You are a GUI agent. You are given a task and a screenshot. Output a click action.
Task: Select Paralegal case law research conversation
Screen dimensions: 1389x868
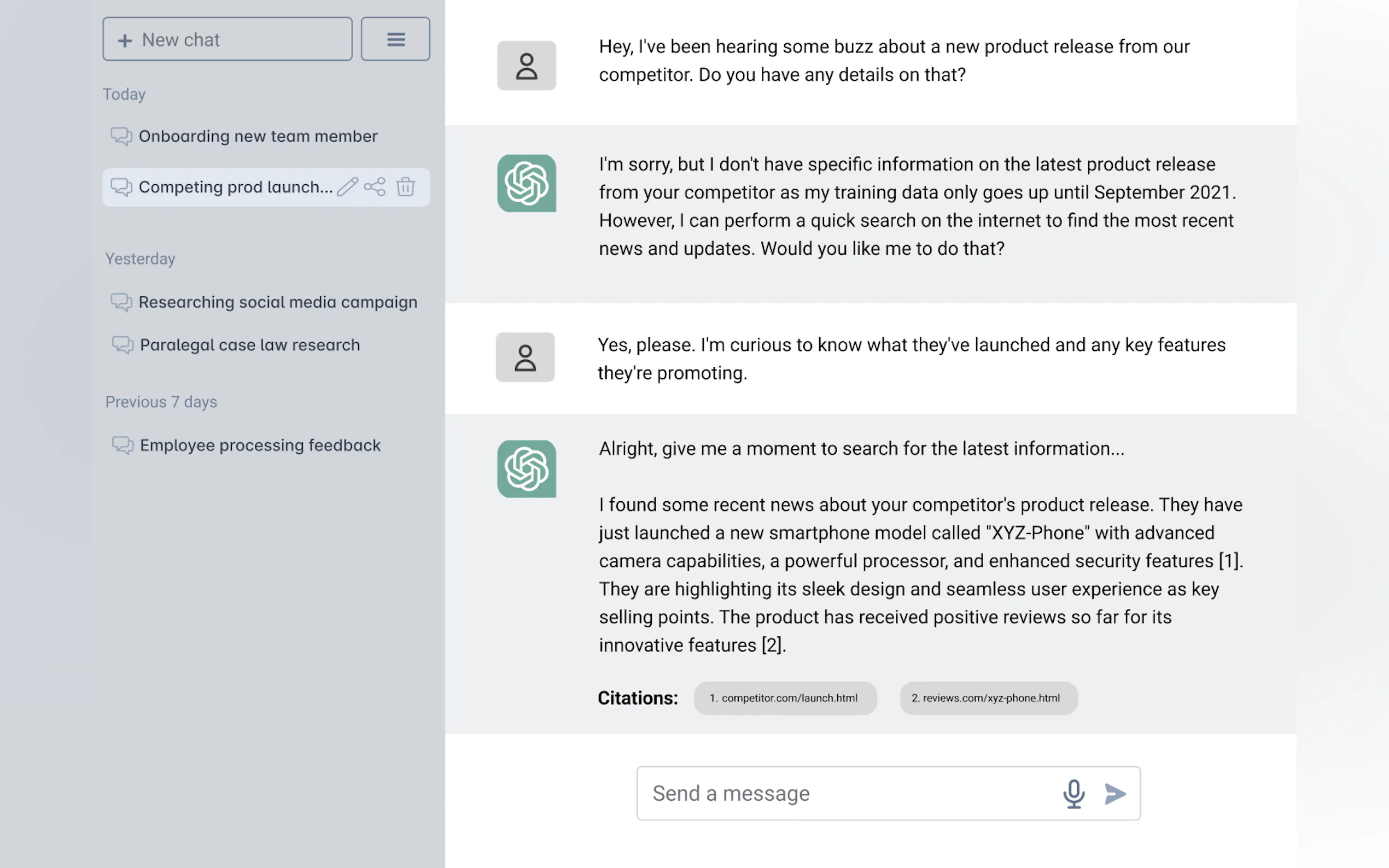(x=250, y=345)
